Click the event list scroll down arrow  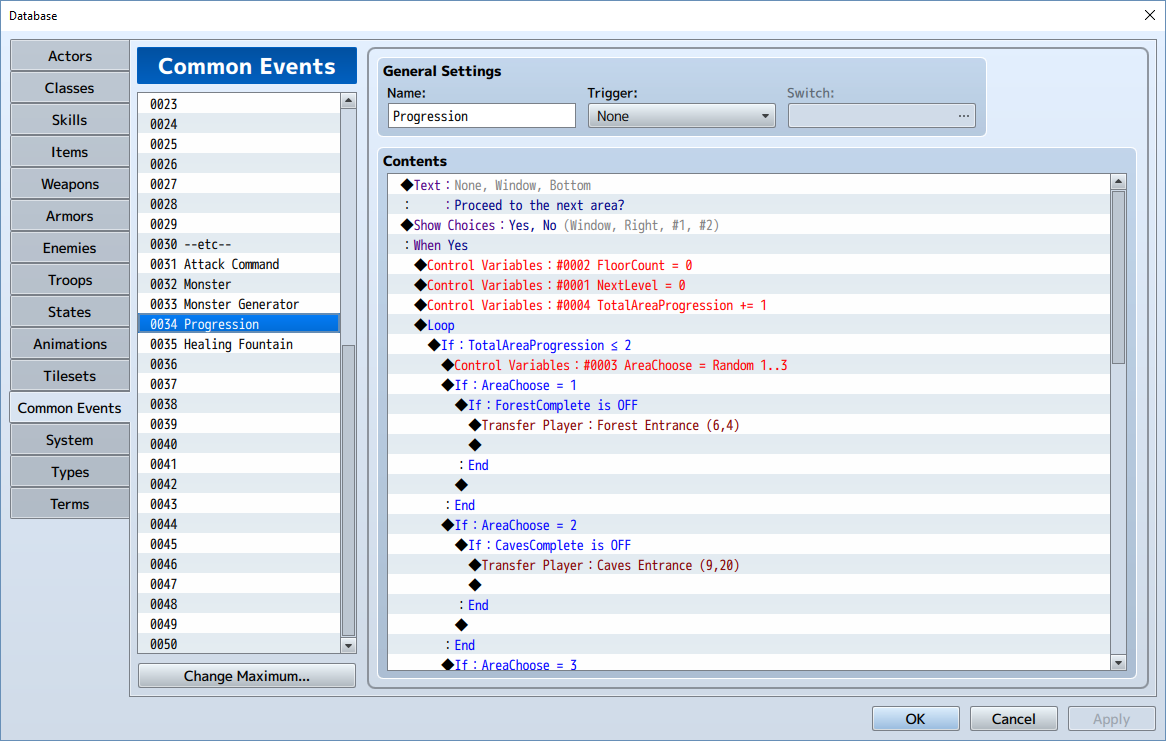click(348, 646)
